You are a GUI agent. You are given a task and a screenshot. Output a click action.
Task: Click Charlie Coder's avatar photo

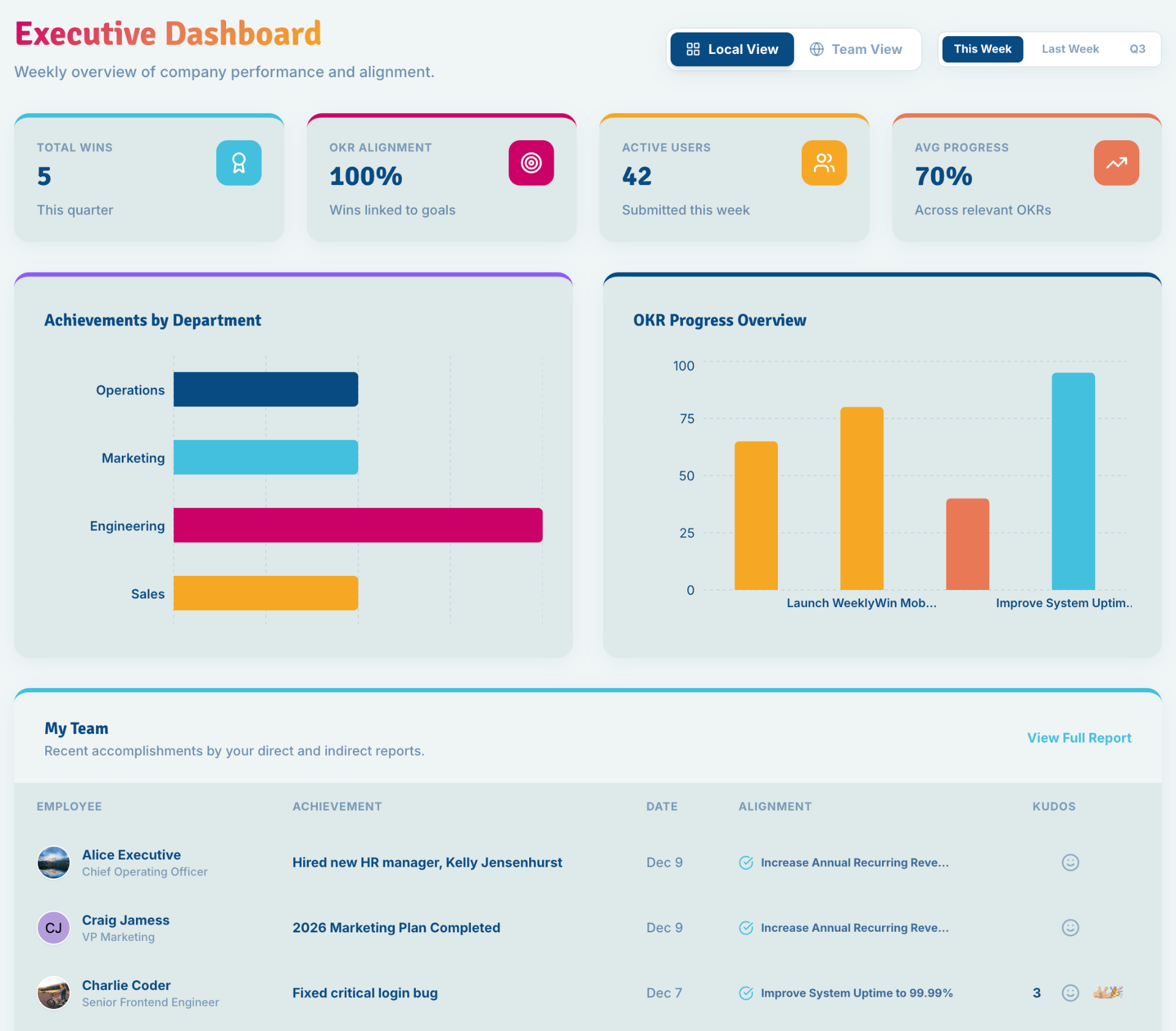coord(53,993)
